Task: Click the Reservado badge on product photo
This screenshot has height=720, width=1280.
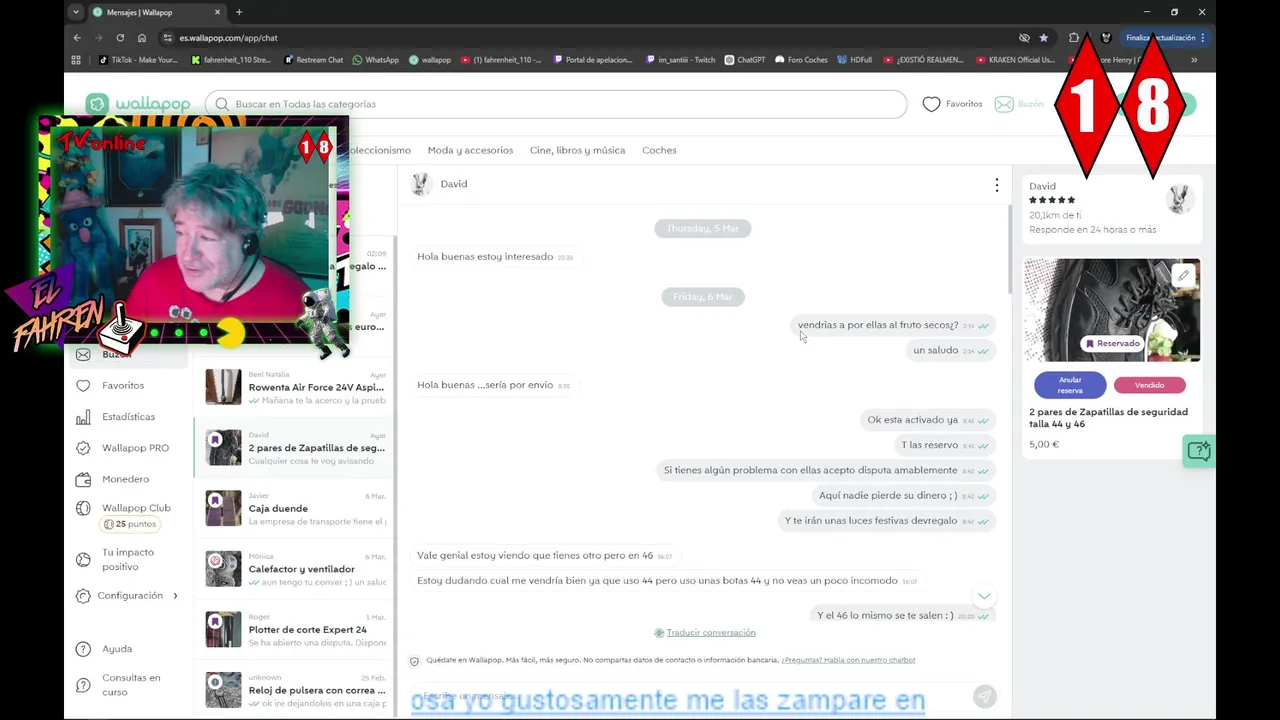Action: pyautogui.click(x=1112, y=343)
